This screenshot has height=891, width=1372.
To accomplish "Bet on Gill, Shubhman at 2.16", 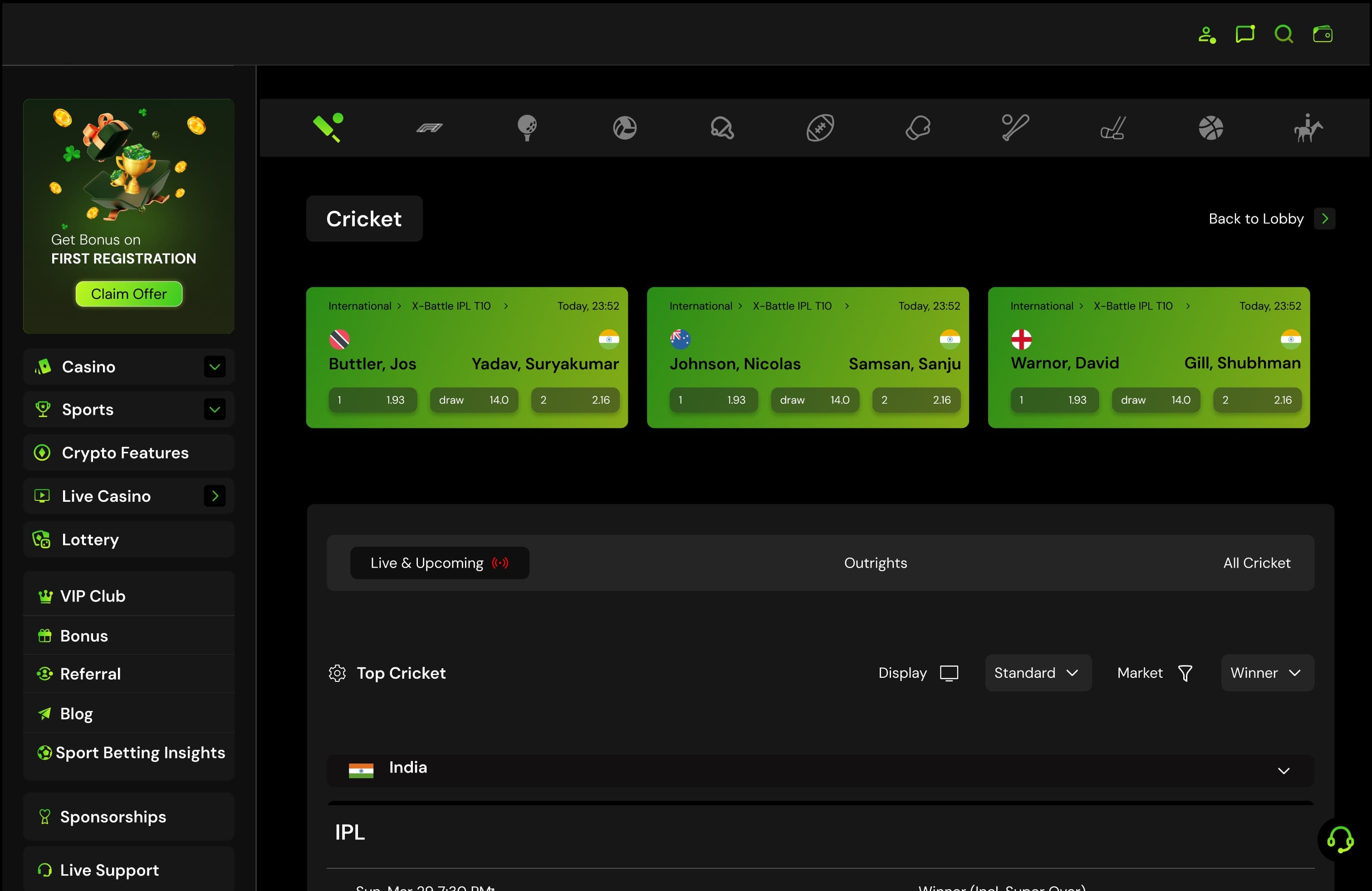I will point(1257,399).
